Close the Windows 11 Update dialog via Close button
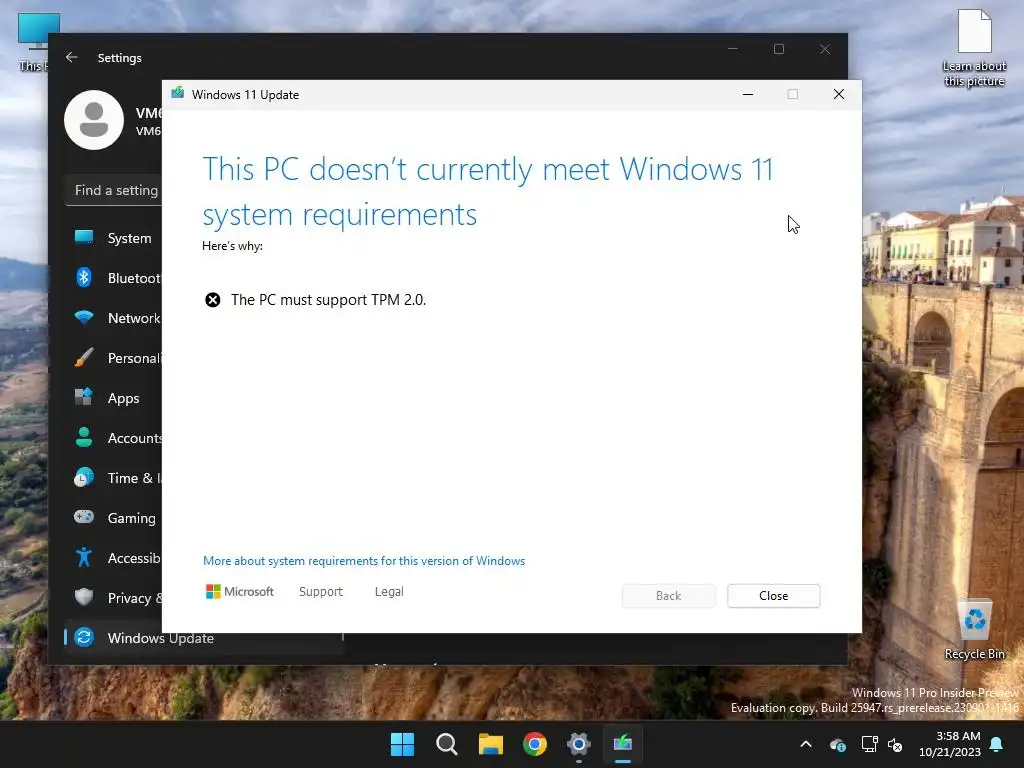Screen dimensions: 1024x768 773,596
